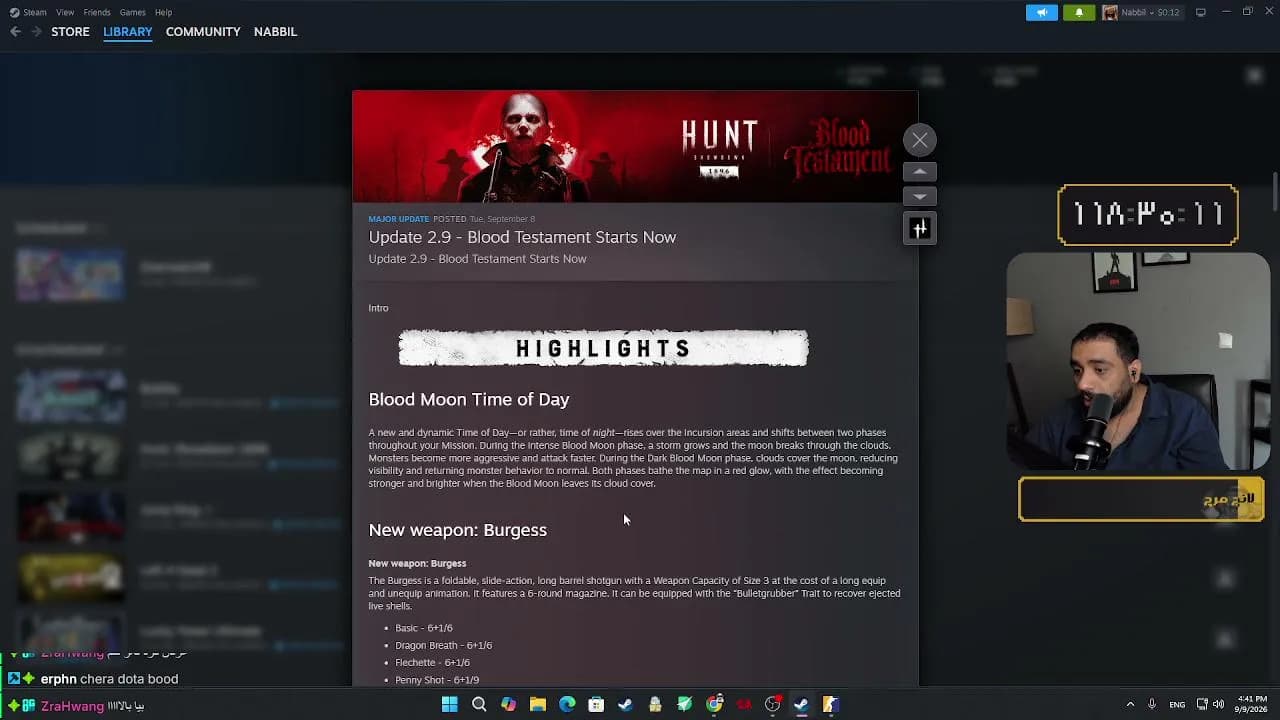Open the network tray icon
Screen dimensions: 1280x720
coord(1202,704)
